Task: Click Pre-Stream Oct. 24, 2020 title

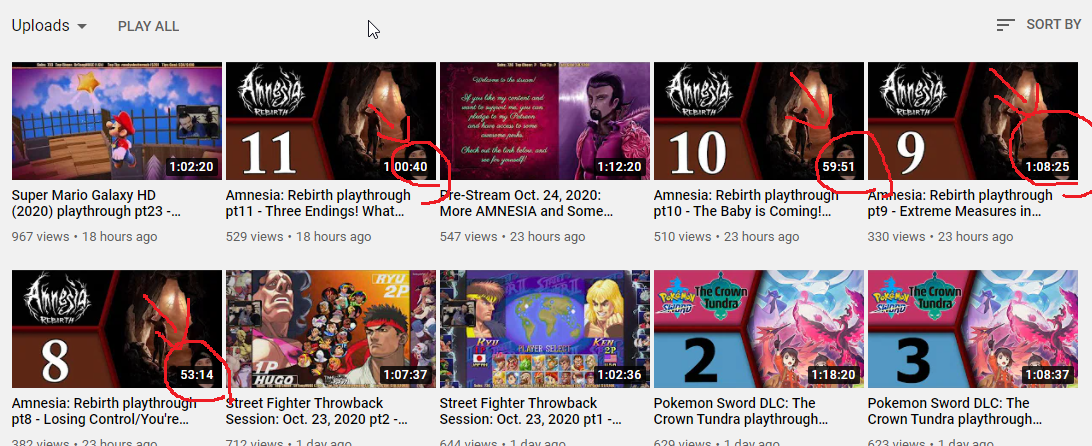Action: pos(527,203)
